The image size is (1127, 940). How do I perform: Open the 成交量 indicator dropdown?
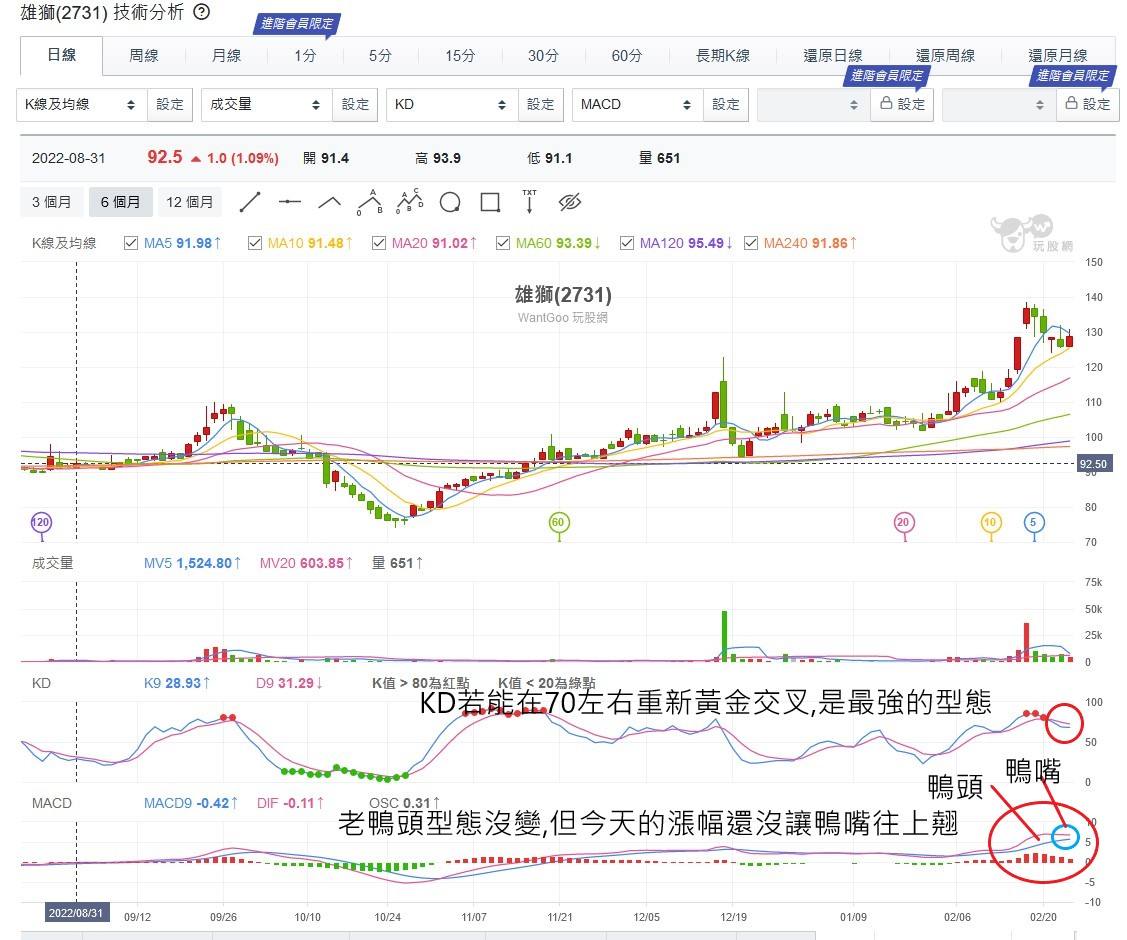coord(267,105)
